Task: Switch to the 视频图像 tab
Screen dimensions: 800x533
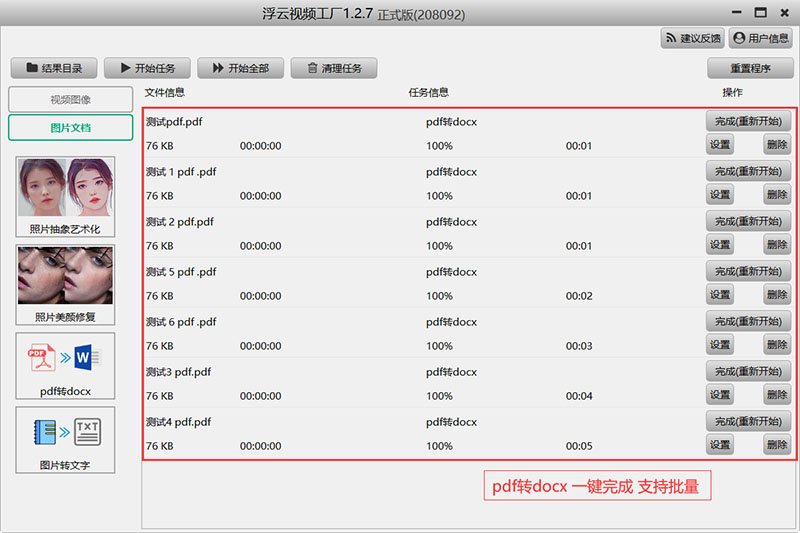Action: (70, 100)
